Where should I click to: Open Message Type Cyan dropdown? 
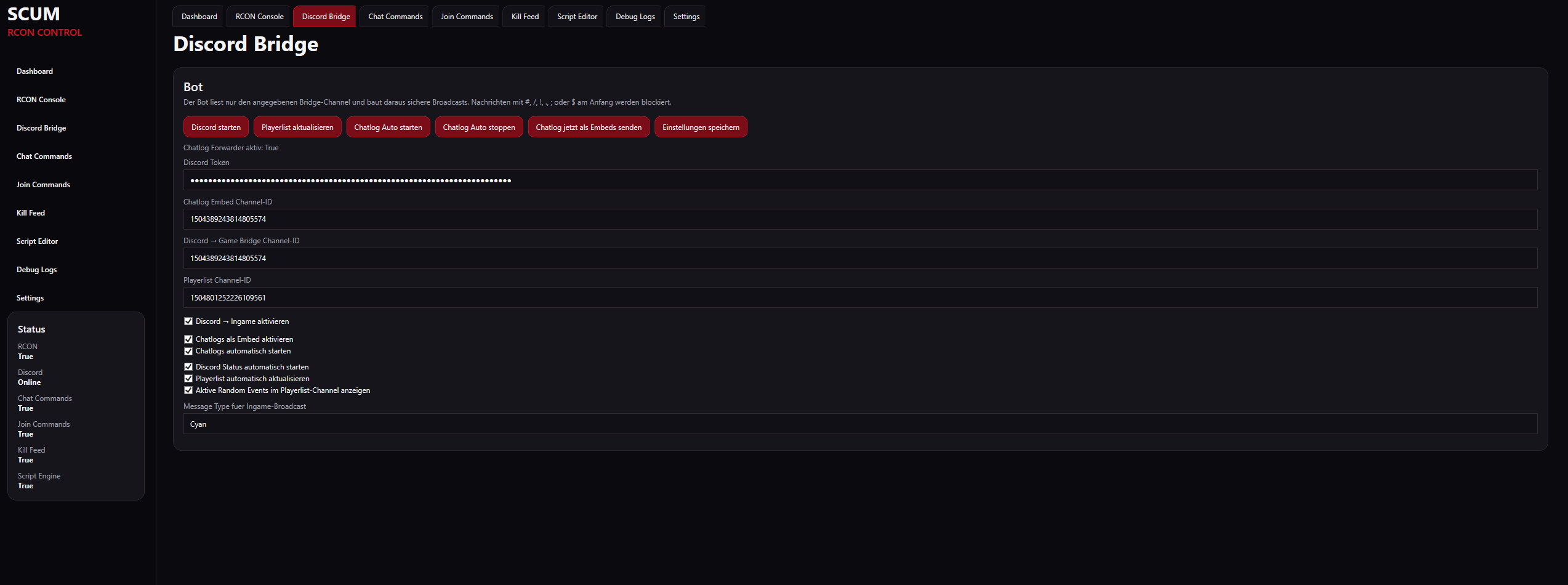click(860, 424)
